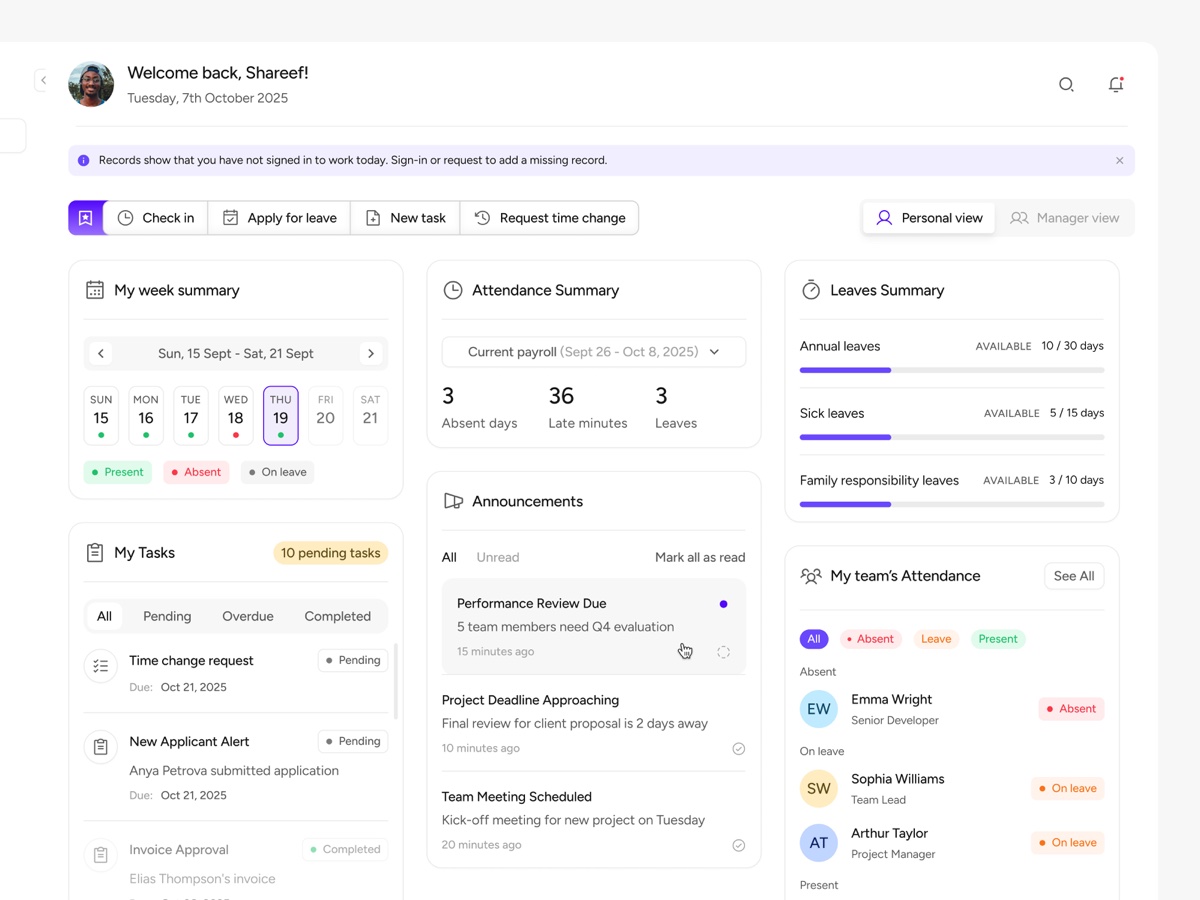Click the stopwatch icon beside Leaves Summary

(811, 290)
